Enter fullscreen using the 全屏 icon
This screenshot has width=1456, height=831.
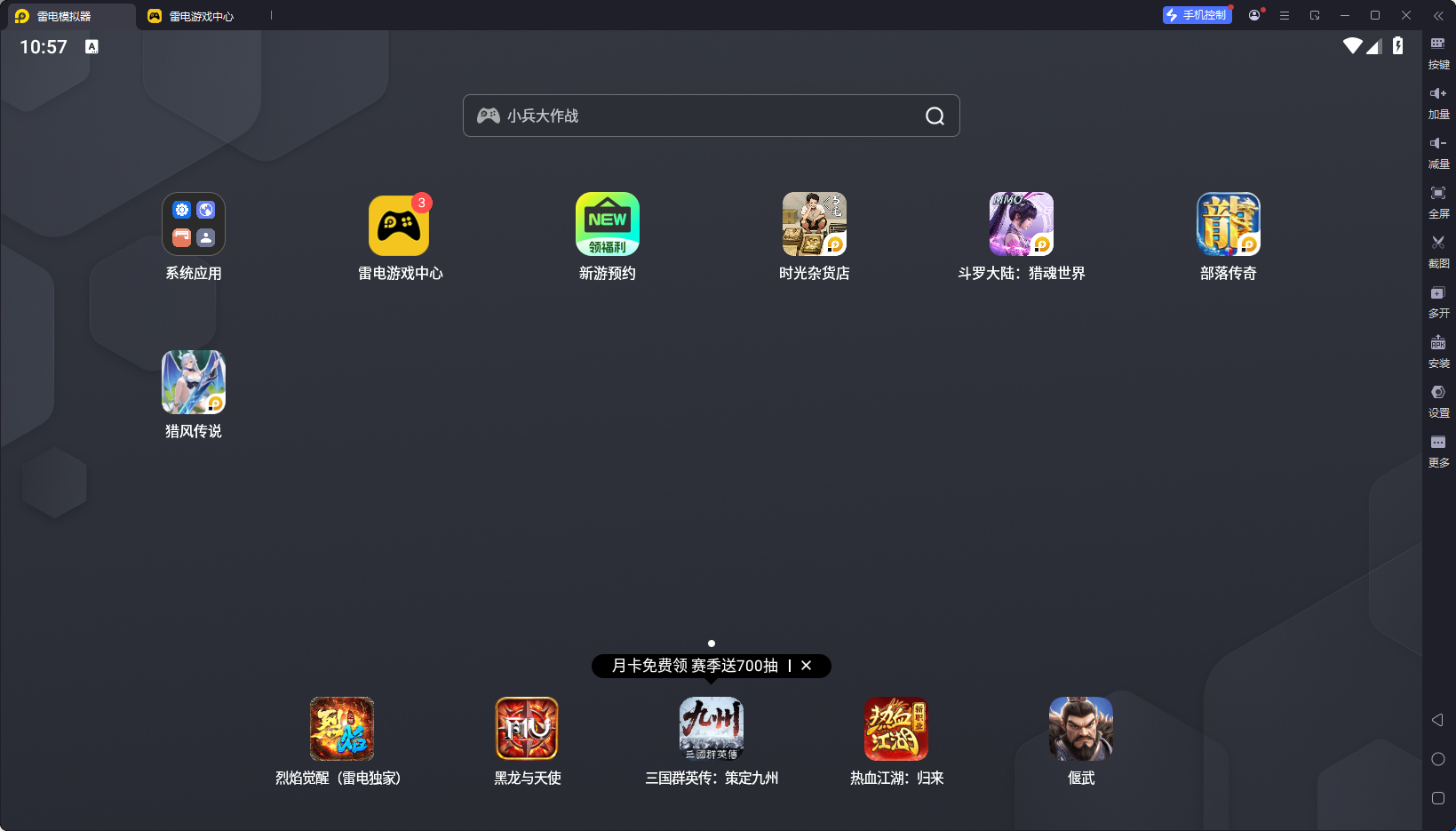(1438, 202)
